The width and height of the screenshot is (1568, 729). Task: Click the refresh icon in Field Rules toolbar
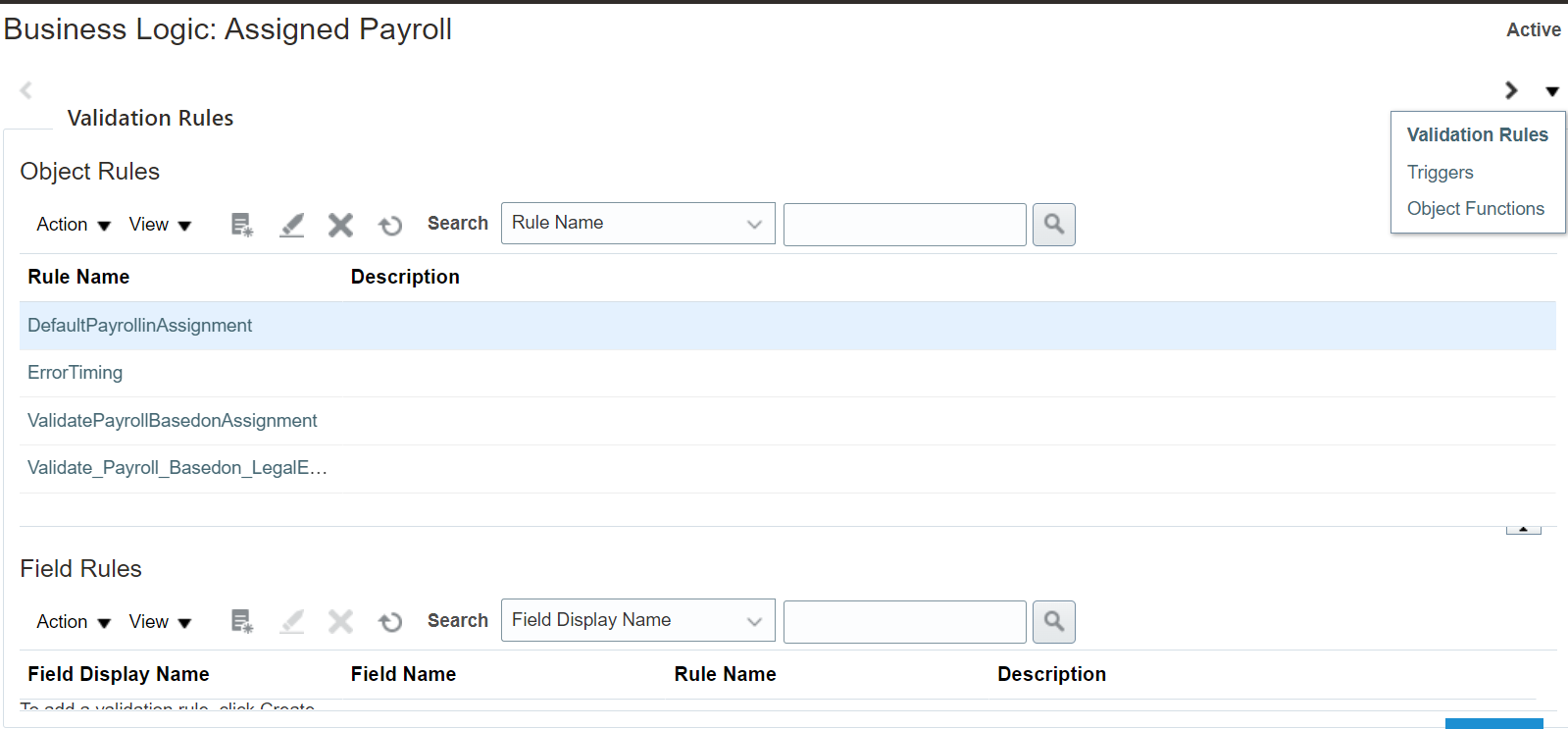click(x=390, y=622)
